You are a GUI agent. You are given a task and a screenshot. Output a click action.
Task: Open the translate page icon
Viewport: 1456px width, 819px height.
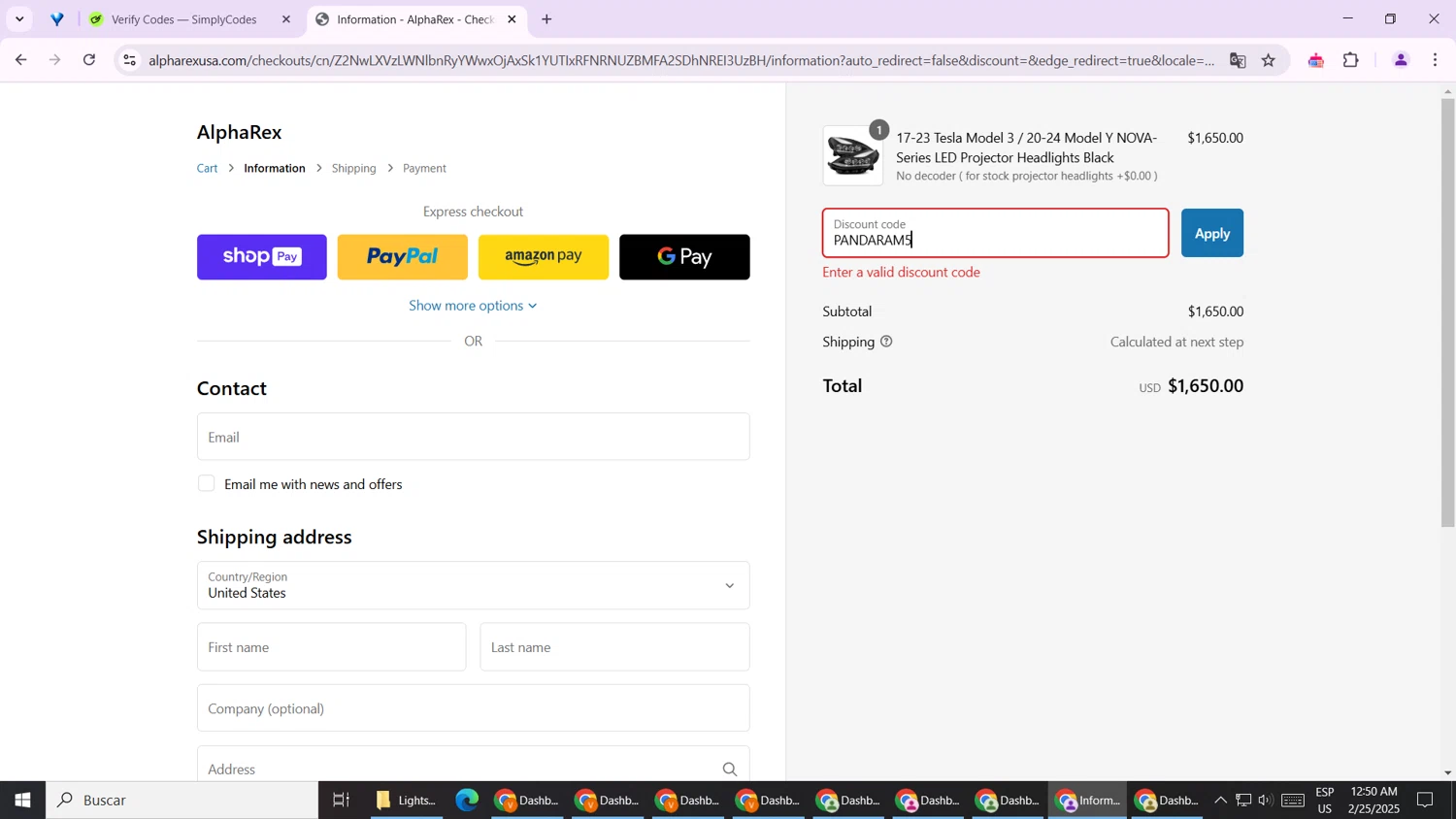click(x=1238, y=60)
